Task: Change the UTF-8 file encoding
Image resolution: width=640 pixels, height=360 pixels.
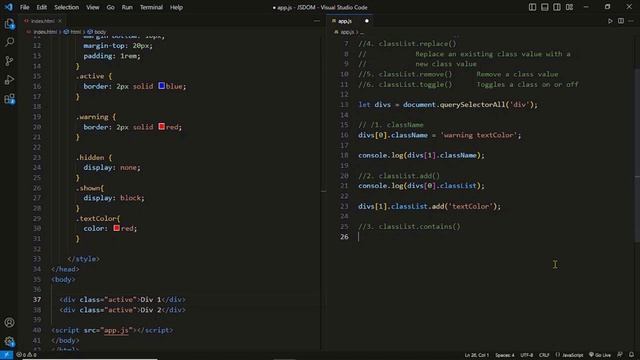Action: tap(527, 355)
